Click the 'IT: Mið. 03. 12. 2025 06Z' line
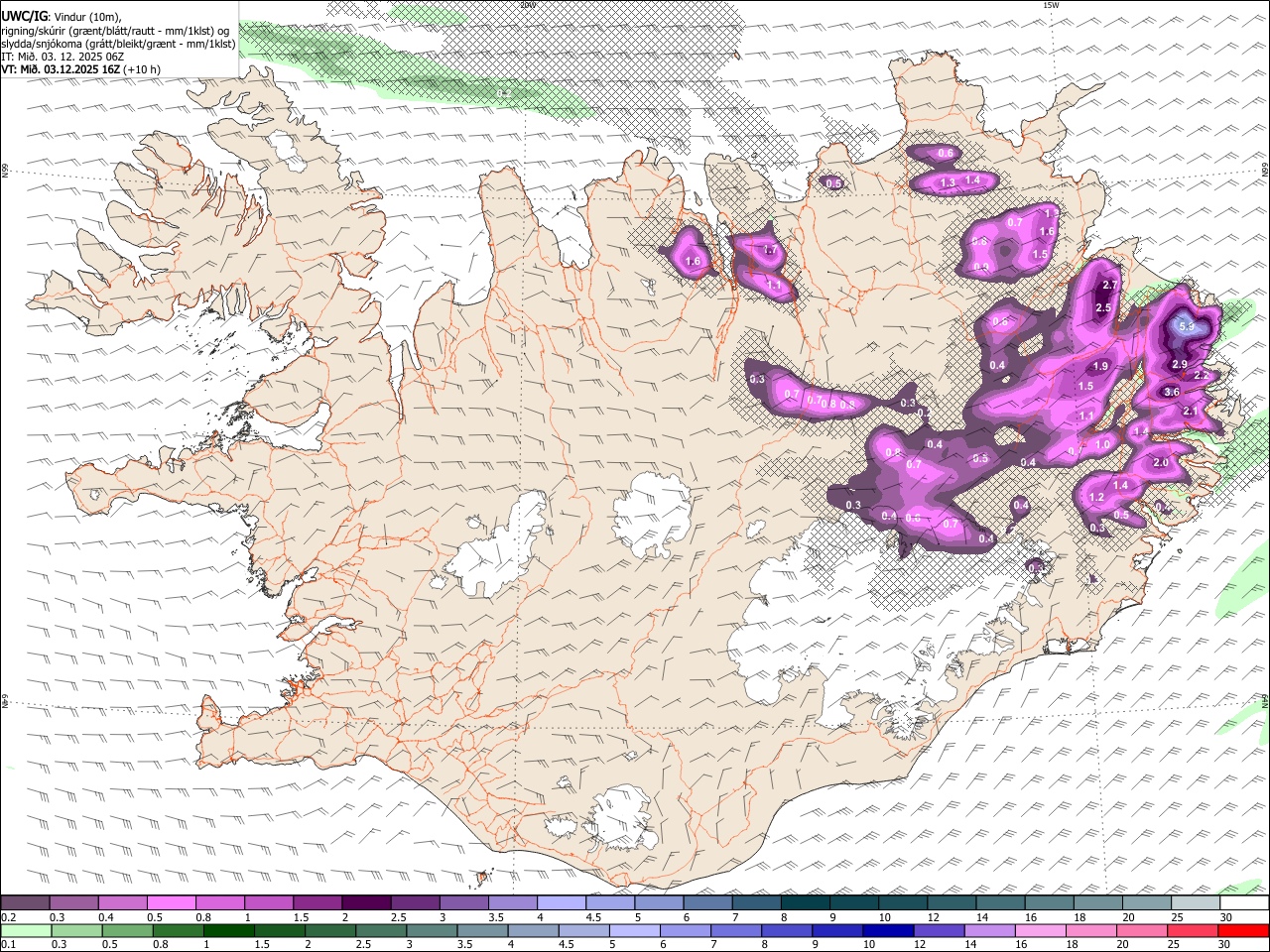Image resolution: width=1270 pixels, height=952 pixels. [63, 57]
